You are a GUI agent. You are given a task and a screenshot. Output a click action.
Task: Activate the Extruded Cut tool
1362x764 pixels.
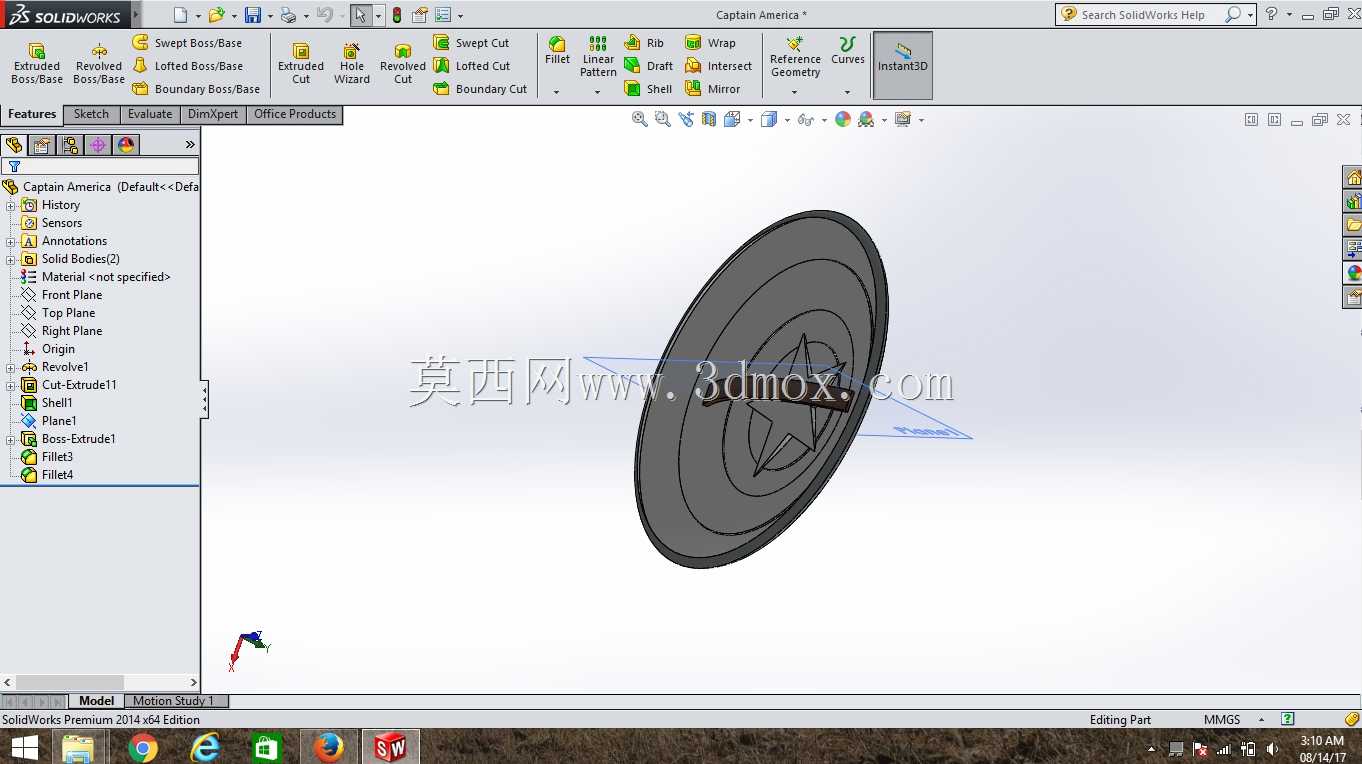(301, 64)
